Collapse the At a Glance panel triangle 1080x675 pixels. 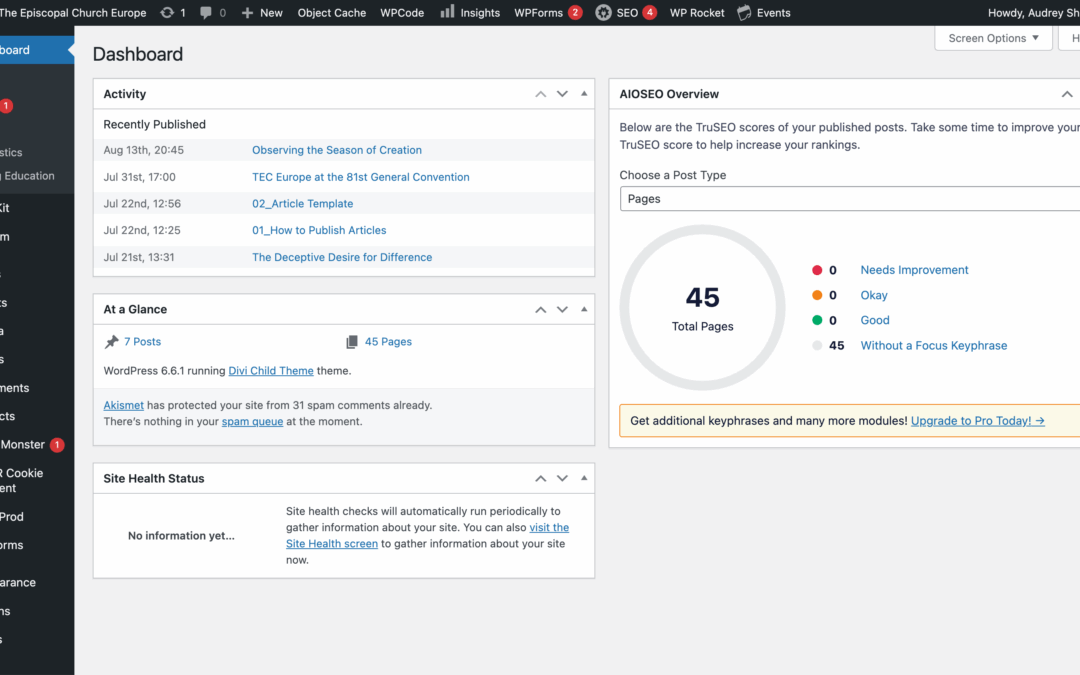[584, 309]
